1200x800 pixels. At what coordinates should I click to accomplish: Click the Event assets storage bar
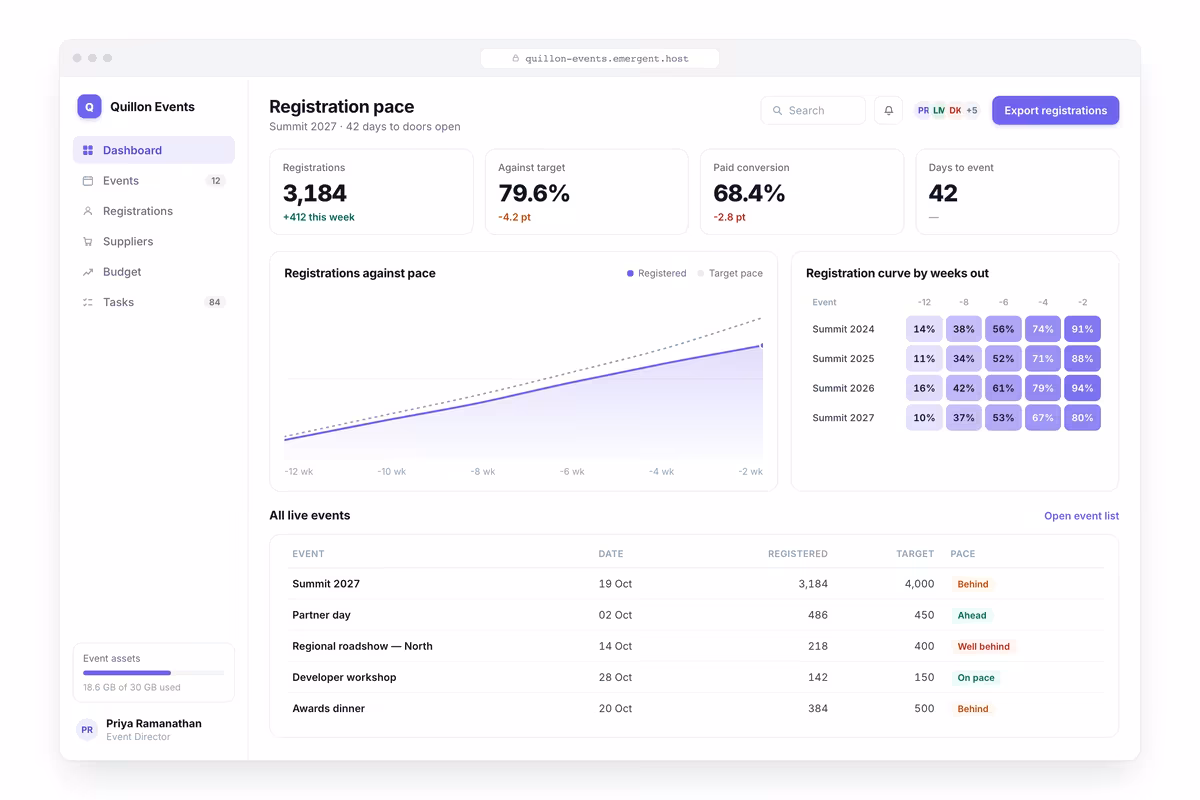[x=154, y=673]
